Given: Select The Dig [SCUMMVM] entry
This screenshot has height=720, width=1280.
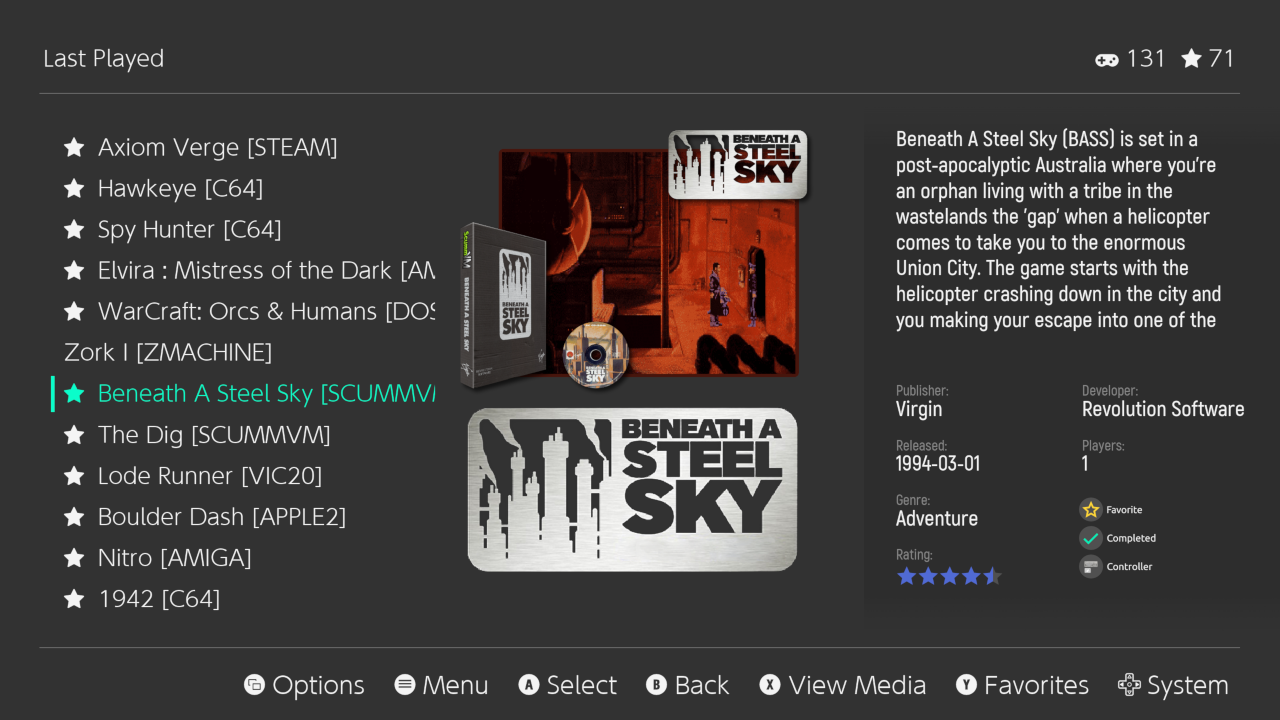Looking at the screenshot, I should coord(213,435).
